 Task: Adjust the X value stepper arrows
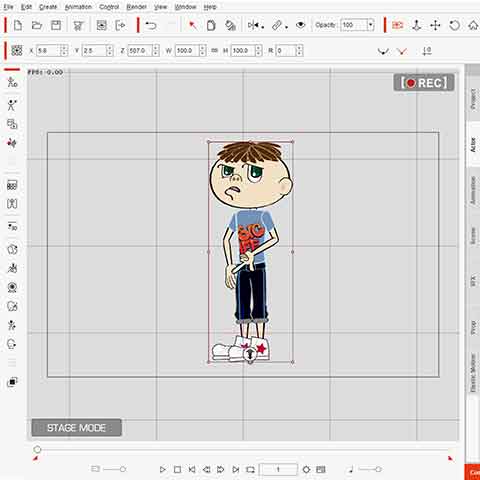point(64,51)
